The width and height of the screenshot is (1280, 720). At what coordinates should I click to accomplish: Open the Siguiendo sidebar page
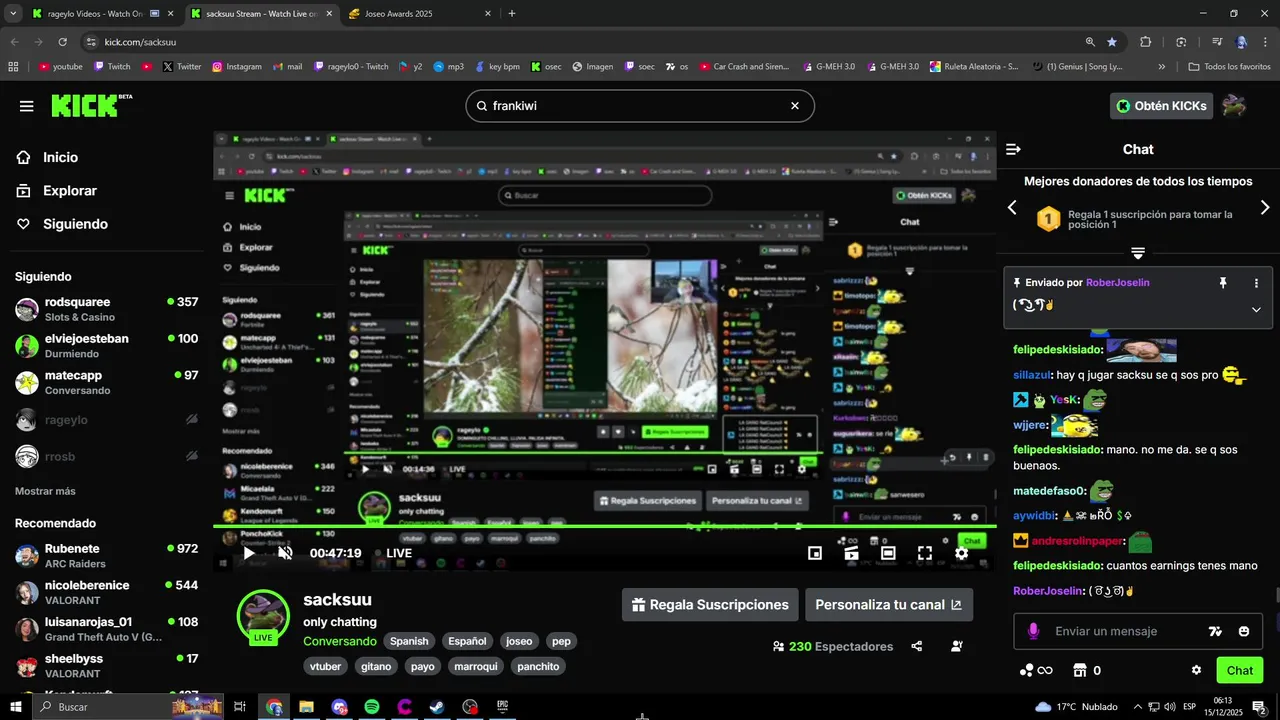(x=75, y=224)
